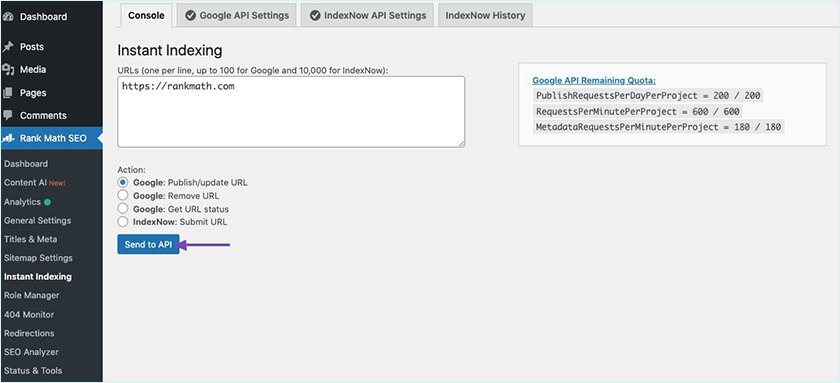The width and height of the screenshot is (840, 383).
Task: Click the checkmark icon on IndexNow API Settings tab
Action: click(x=315, y=15)
